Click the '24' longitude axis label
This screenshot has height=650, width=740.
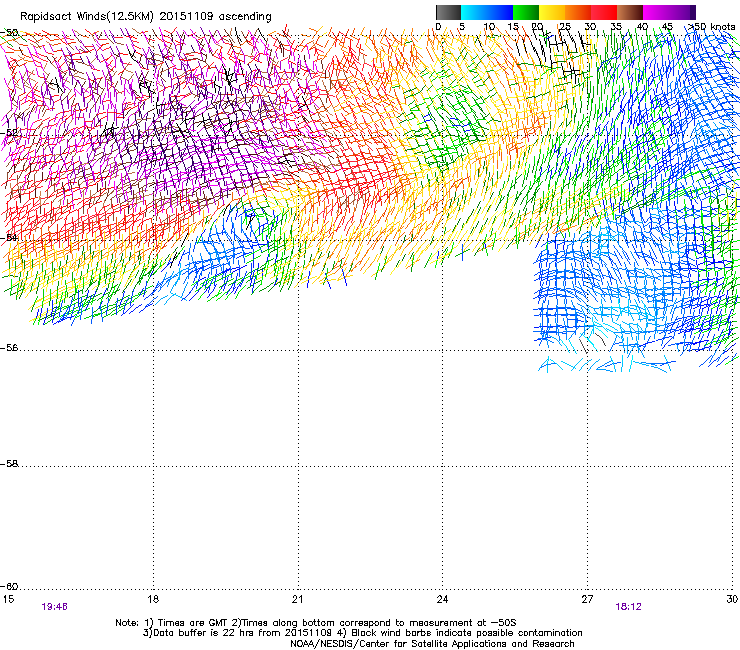click(442, 599)
